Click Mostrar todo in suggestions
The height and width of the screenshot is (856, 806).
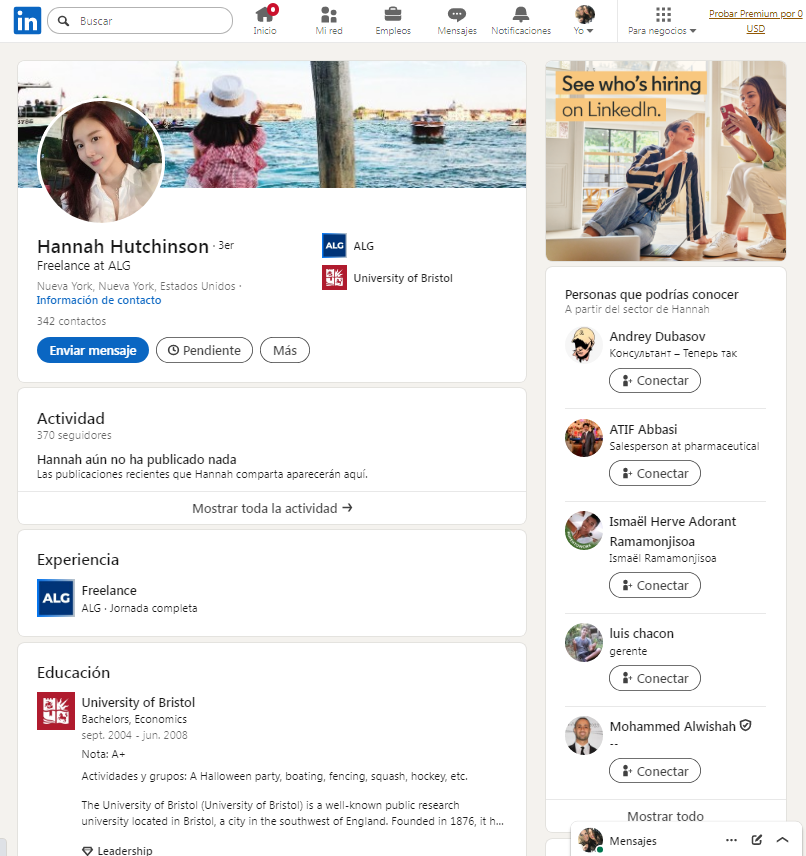tap(666, 816)
